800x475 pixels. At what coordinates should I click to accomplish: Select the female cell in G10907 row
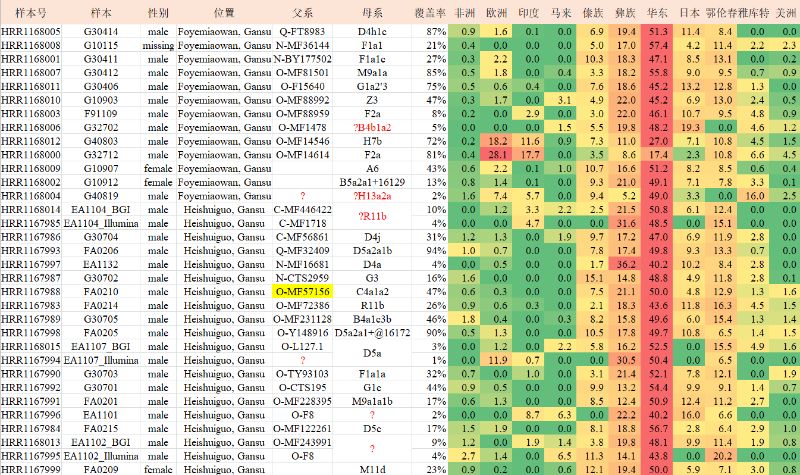click(x=158, y=168)
